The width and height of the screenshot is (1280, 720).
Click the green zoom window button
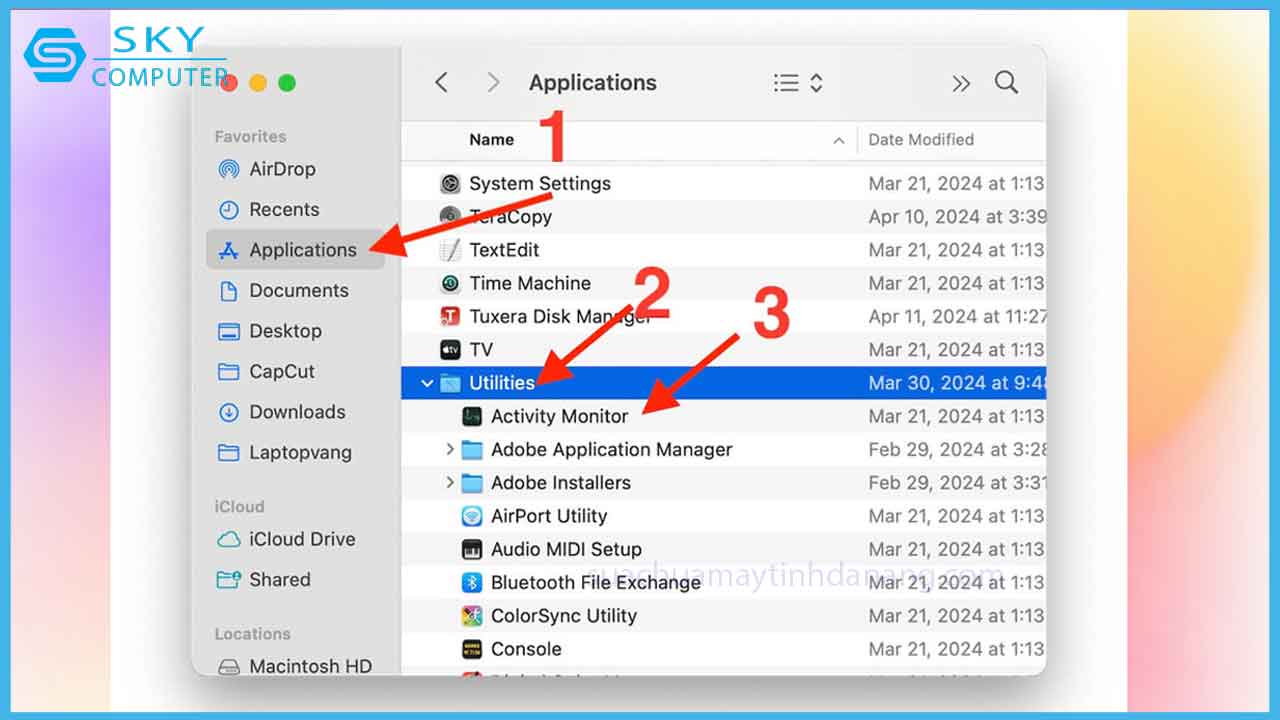coord(287,83)
